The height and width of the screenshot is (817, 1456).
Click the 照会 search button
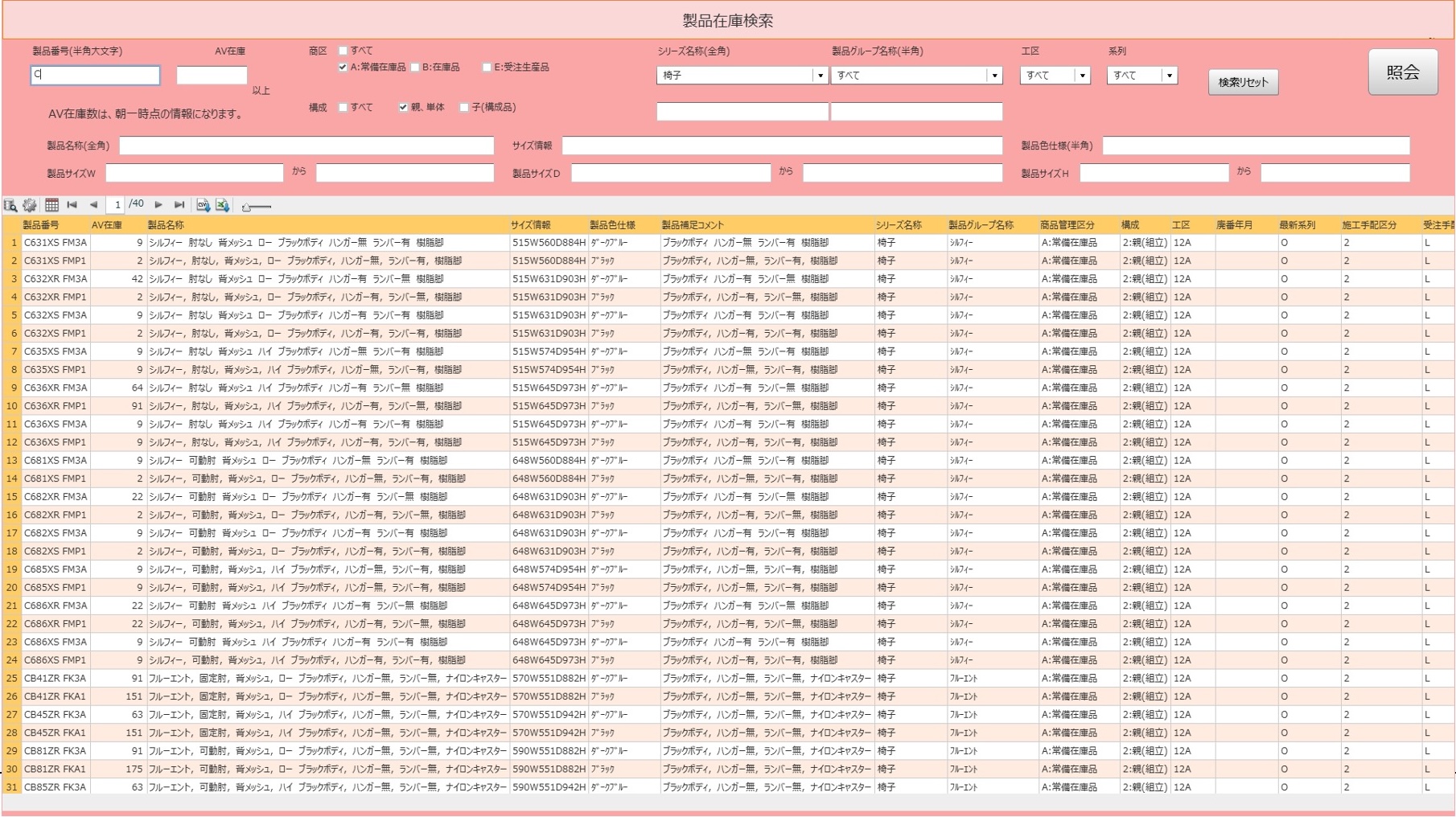(1403, 72)
